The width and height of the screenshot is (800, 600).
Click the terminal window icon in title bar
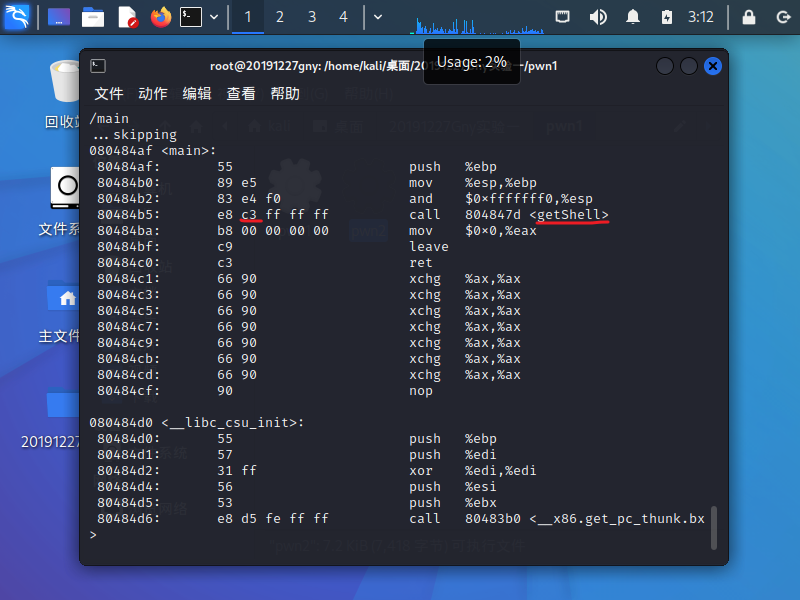pyautogui.click(x=98, y=66)
